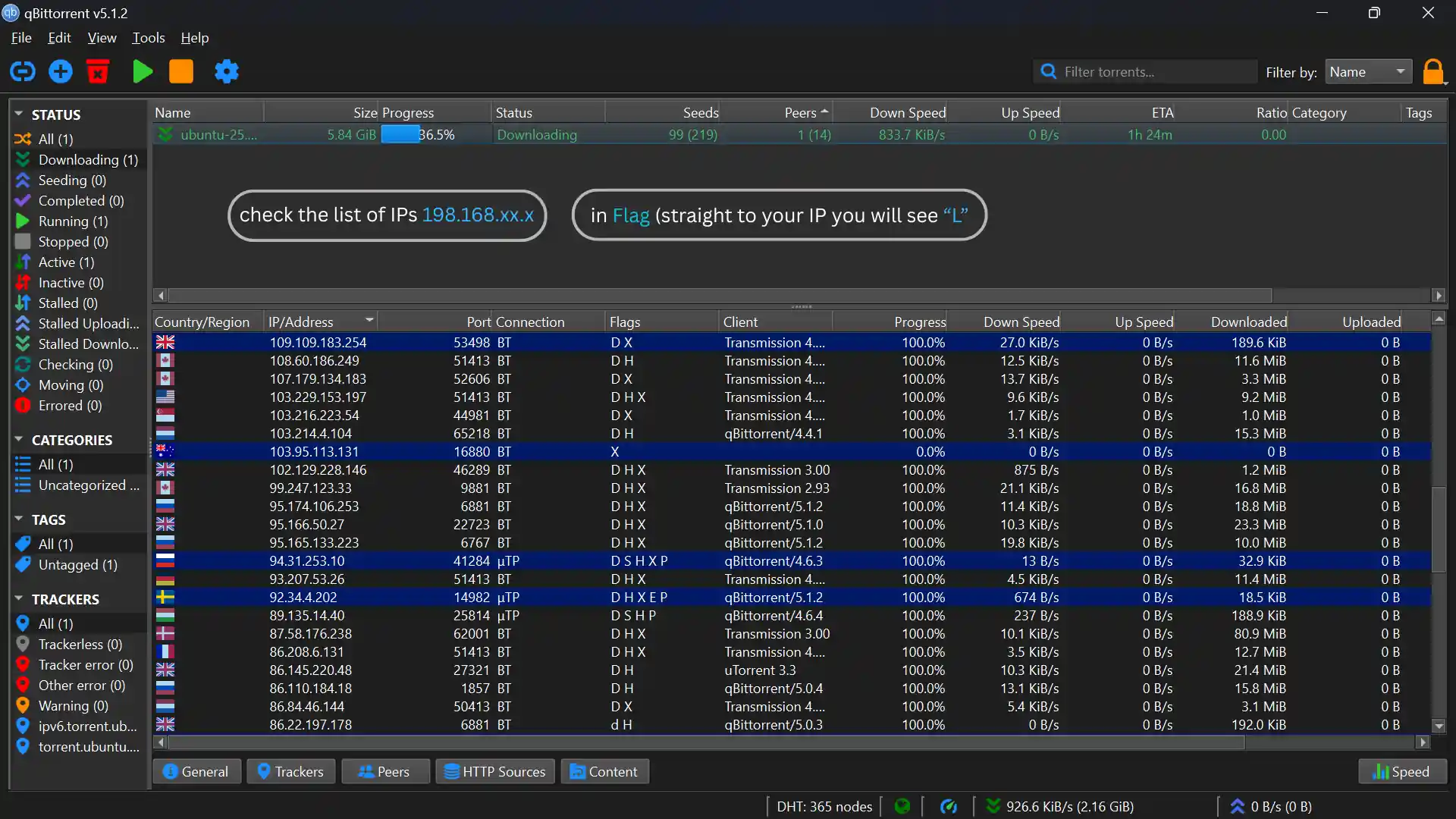1456x819 pixels.
Task: Select the Moving (0) status filter
Action: point(78,384)
